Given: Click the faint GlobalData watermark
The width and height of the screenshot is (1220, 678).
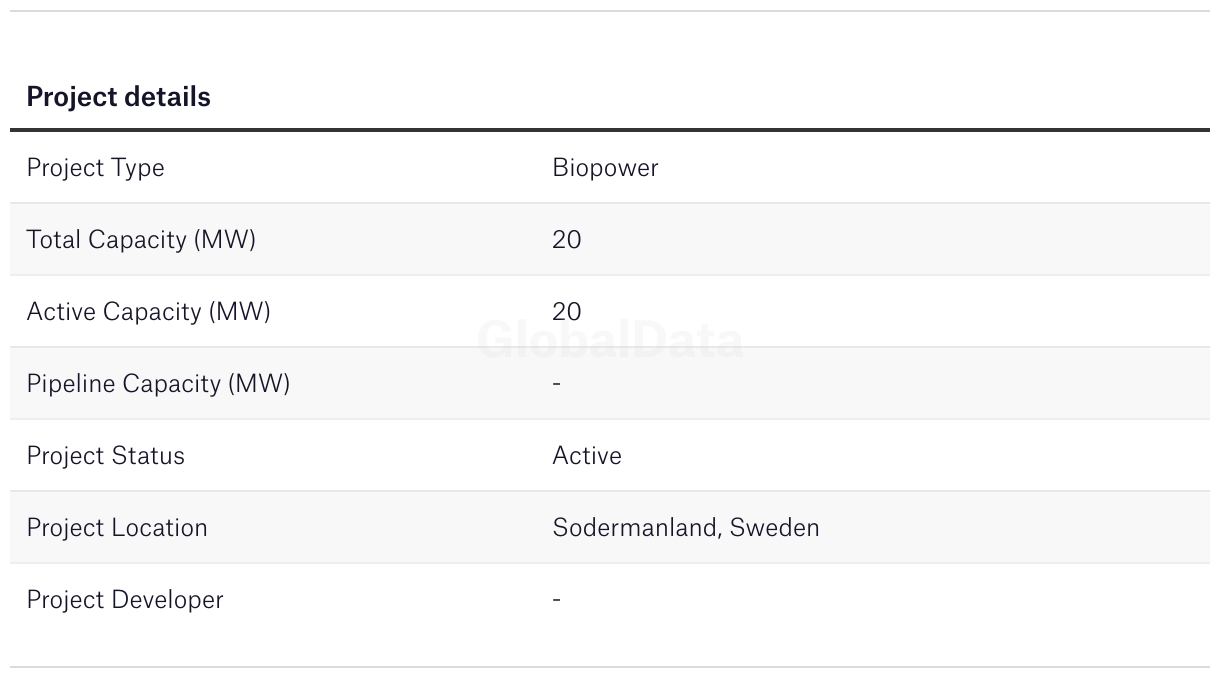Looking at the screenshot, I should click(x=610, y=341).
